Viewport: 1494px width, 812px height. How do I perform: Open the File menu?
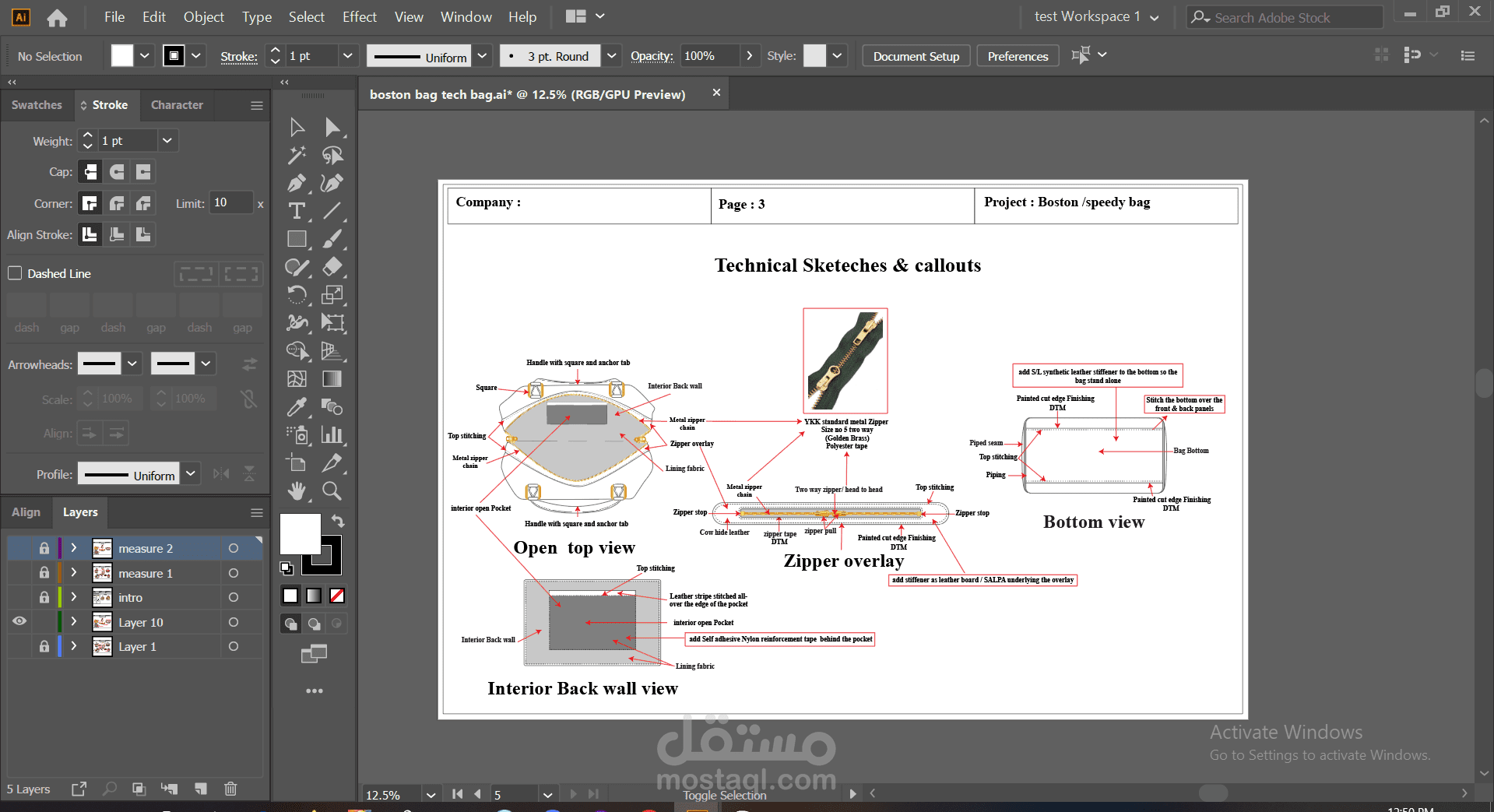pos(114,16)
